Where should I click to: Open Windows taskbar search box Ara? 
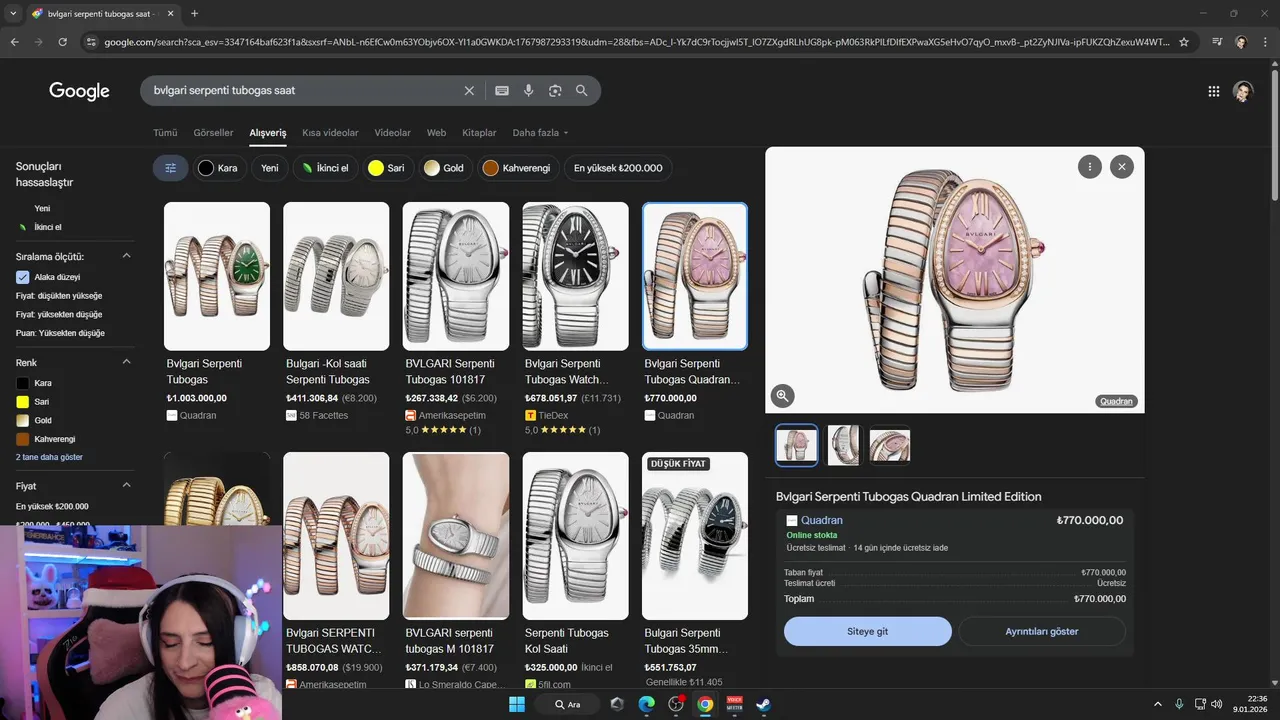(x=568, y=704)
